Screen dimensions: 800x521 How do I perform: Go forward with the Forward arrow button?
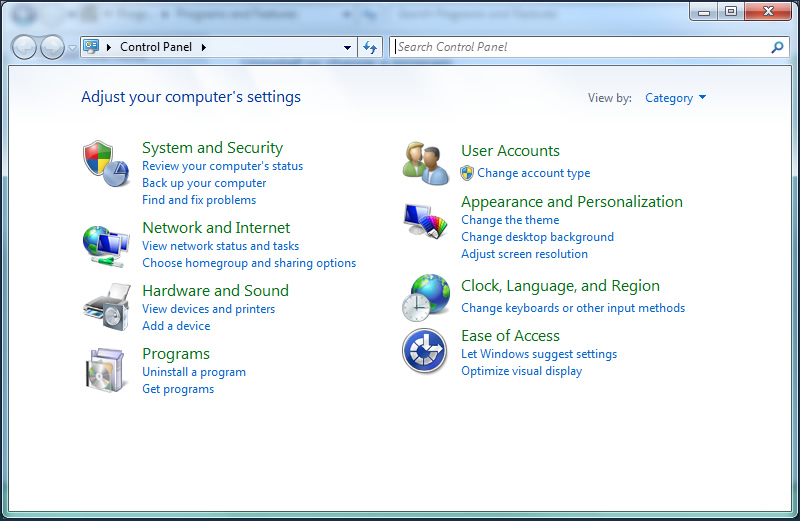52,47
